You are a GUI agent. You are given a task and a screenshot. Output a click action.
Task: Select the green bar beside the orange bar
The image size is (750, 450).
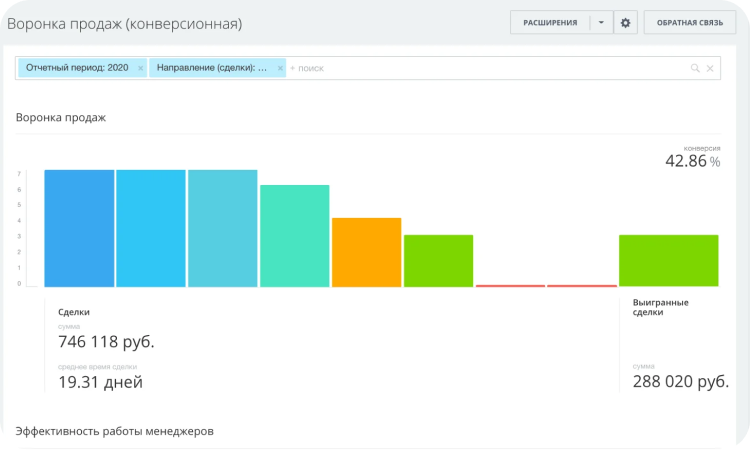pyautogui.click(x=439, y=261)
